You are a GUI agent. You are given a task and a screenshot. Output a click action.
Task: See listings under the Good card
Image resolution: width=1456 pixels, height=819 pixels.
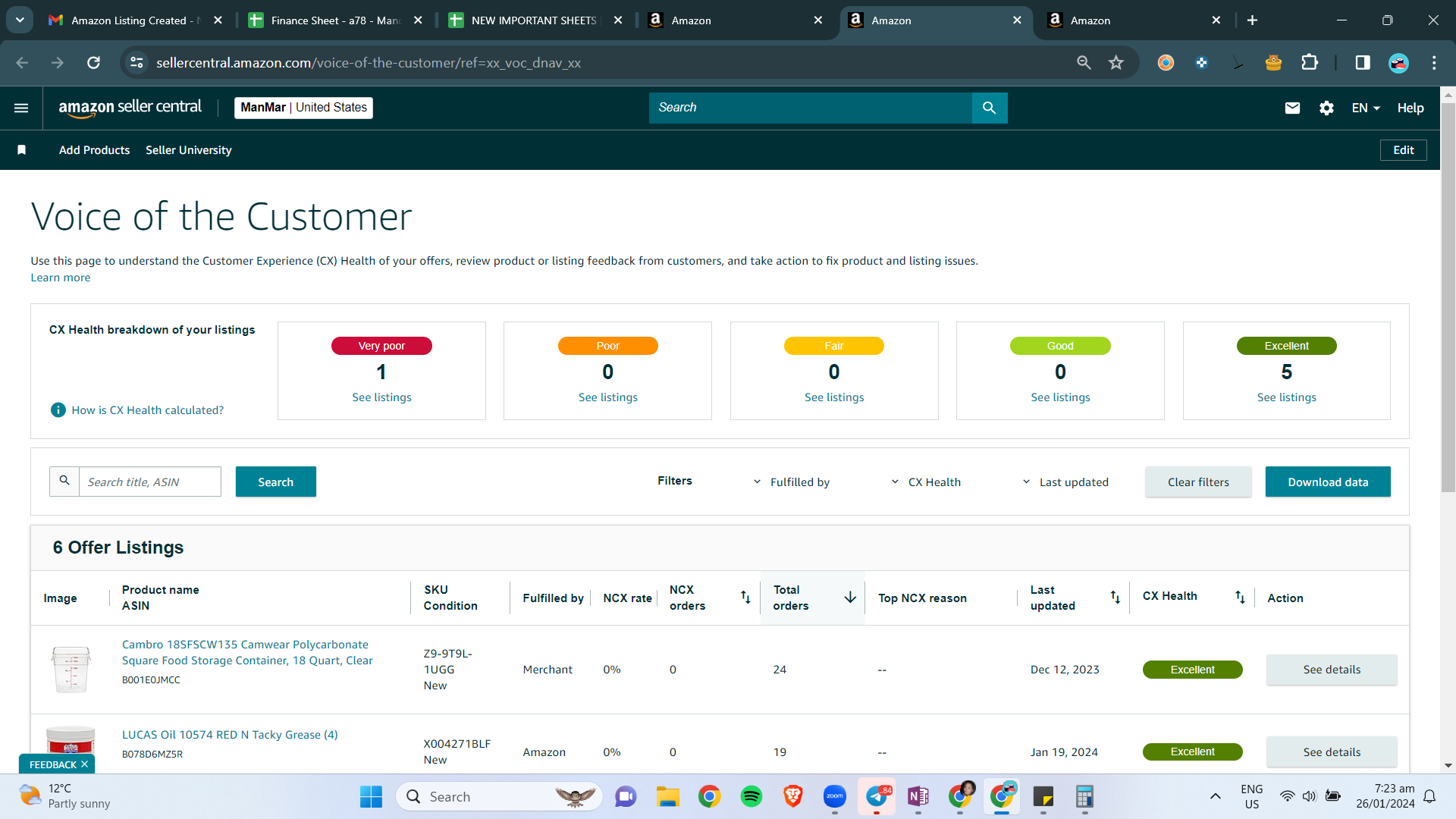click(x=1060, y=397)
